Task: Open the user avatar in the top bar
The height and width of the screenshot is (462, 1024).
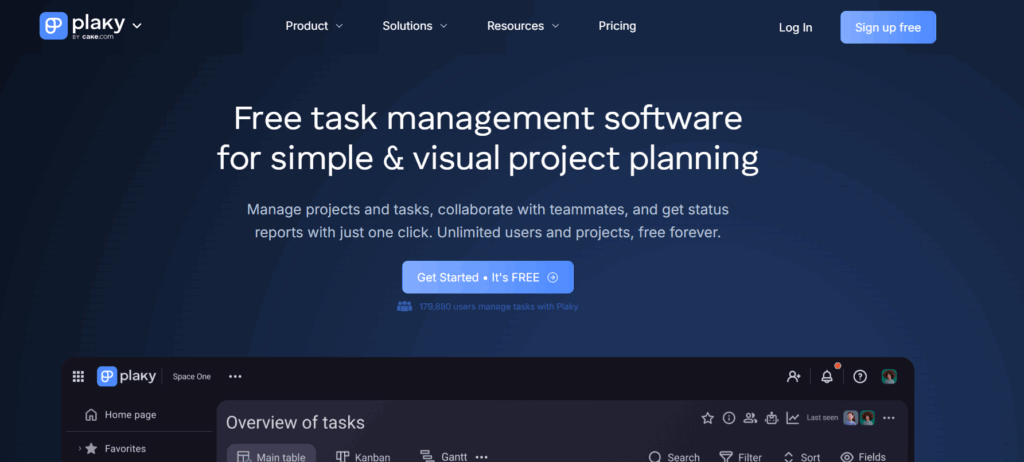Action: click(x=889, y=376)
